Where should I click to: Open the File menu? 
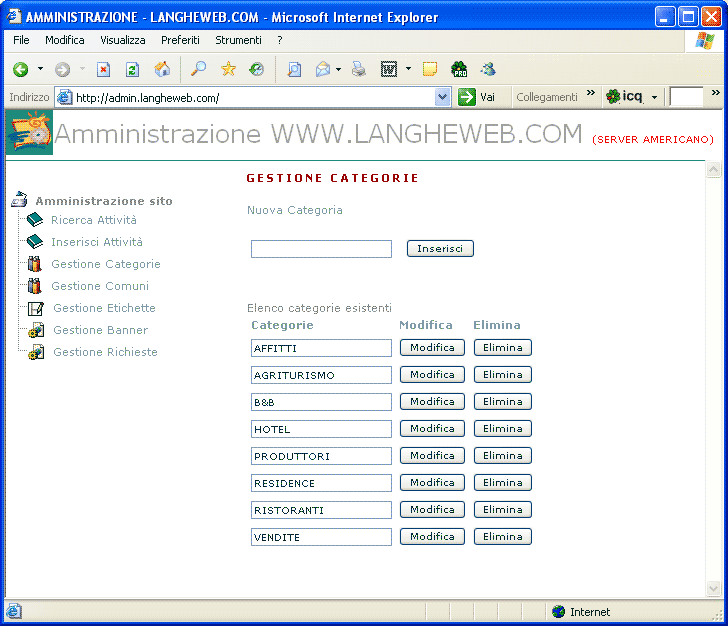[x=21, y=40]
